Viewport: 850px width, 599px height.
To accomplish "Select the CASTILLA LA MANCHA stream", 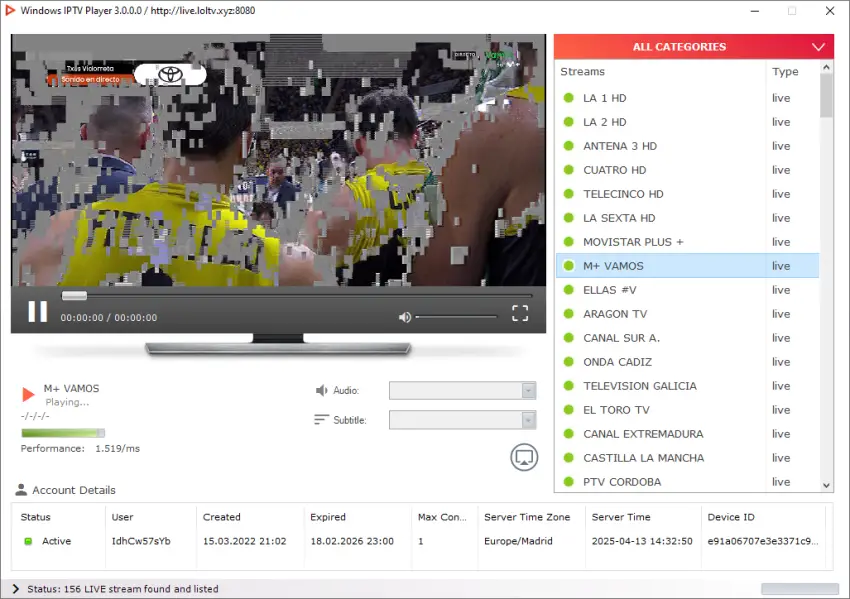I will coord(687,458).
